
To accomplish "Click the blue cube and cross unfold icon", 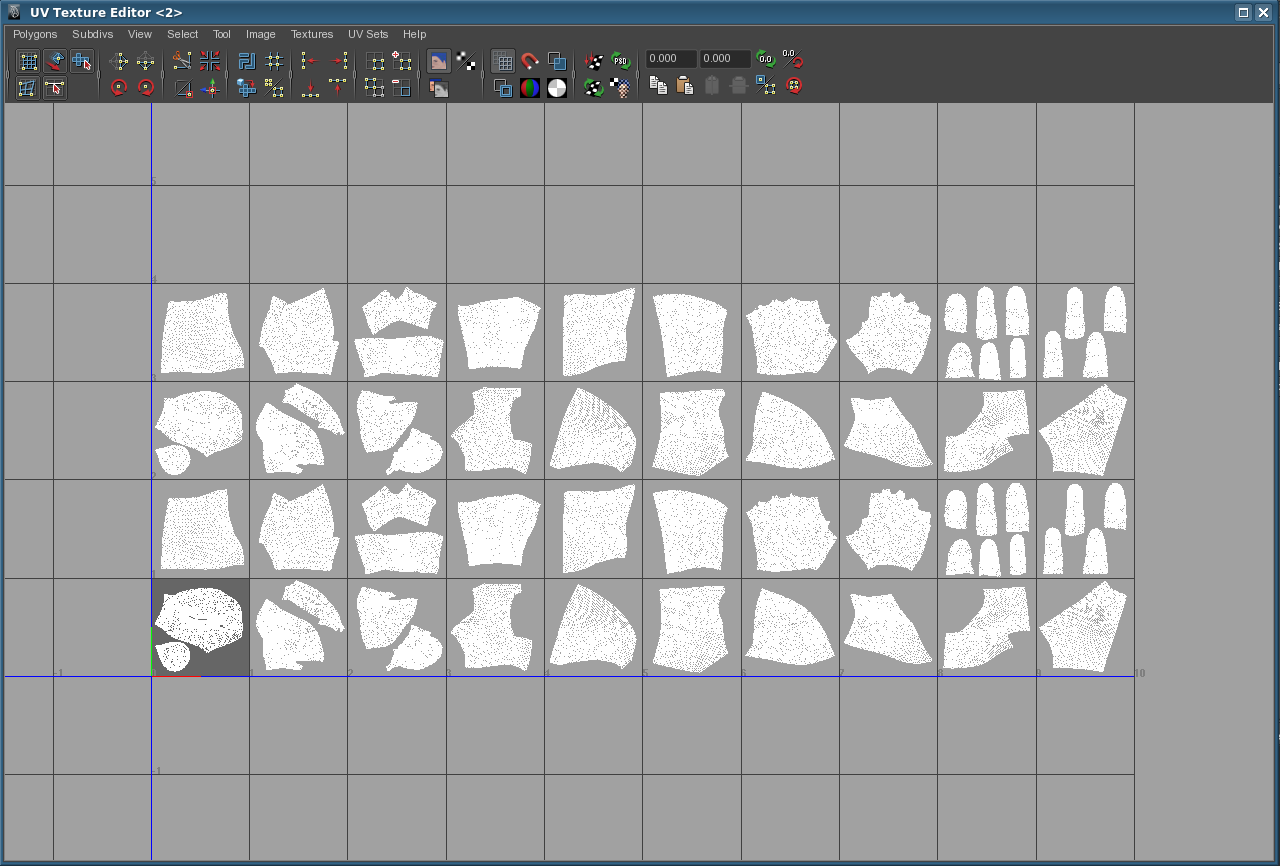I will tap(247, 87).
